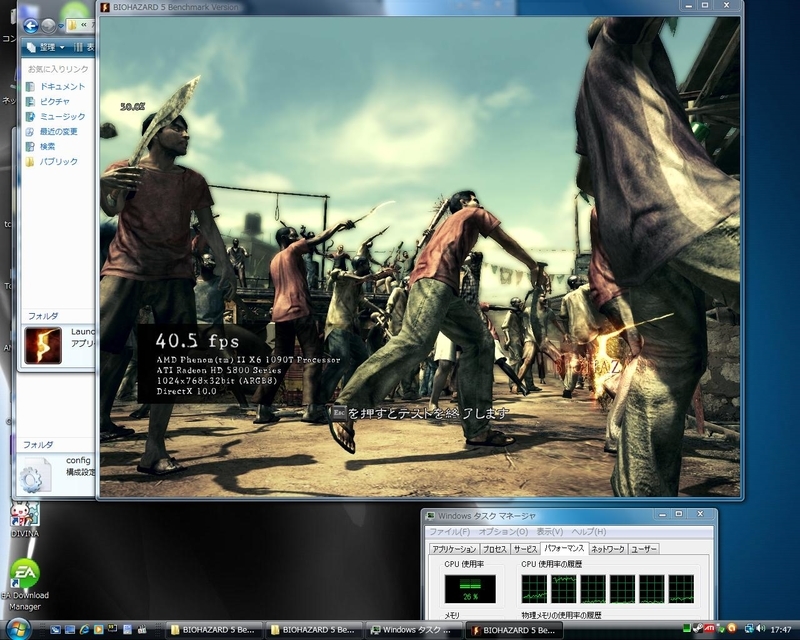The height and width of the screenshot is (640, 800).
Task: Click the 1024x768x32bit resolution text
Action: tap(217, 381)
